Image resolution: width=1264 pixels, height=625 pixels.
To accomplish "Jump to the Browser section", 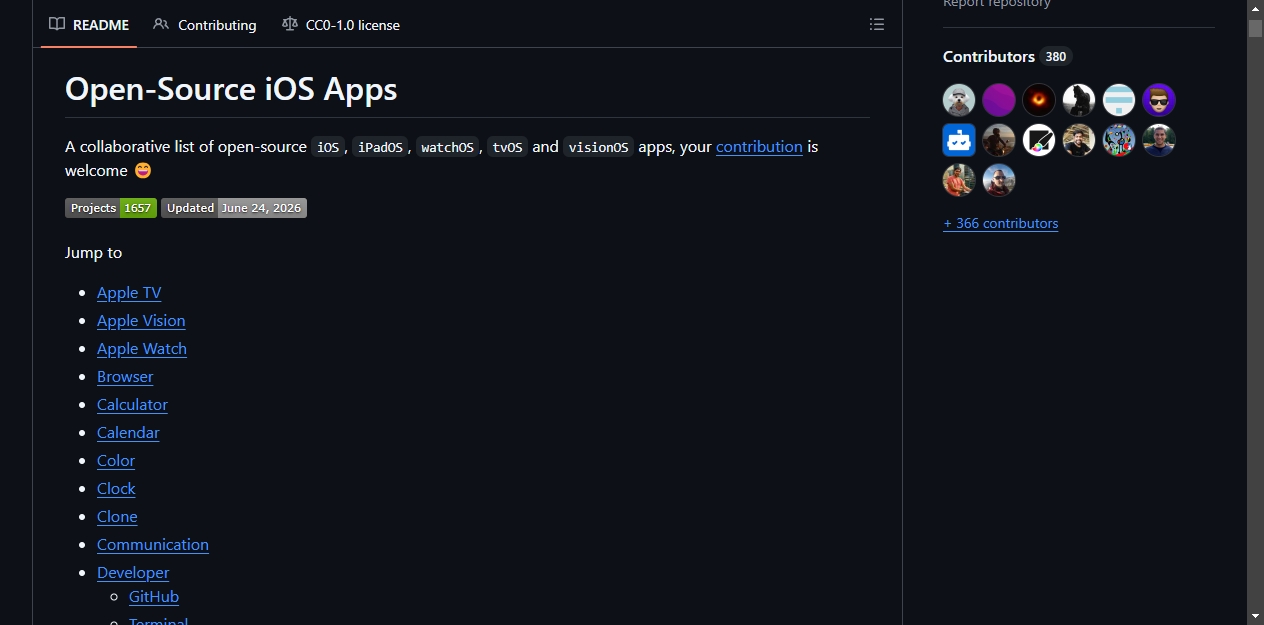I will 125,377.
